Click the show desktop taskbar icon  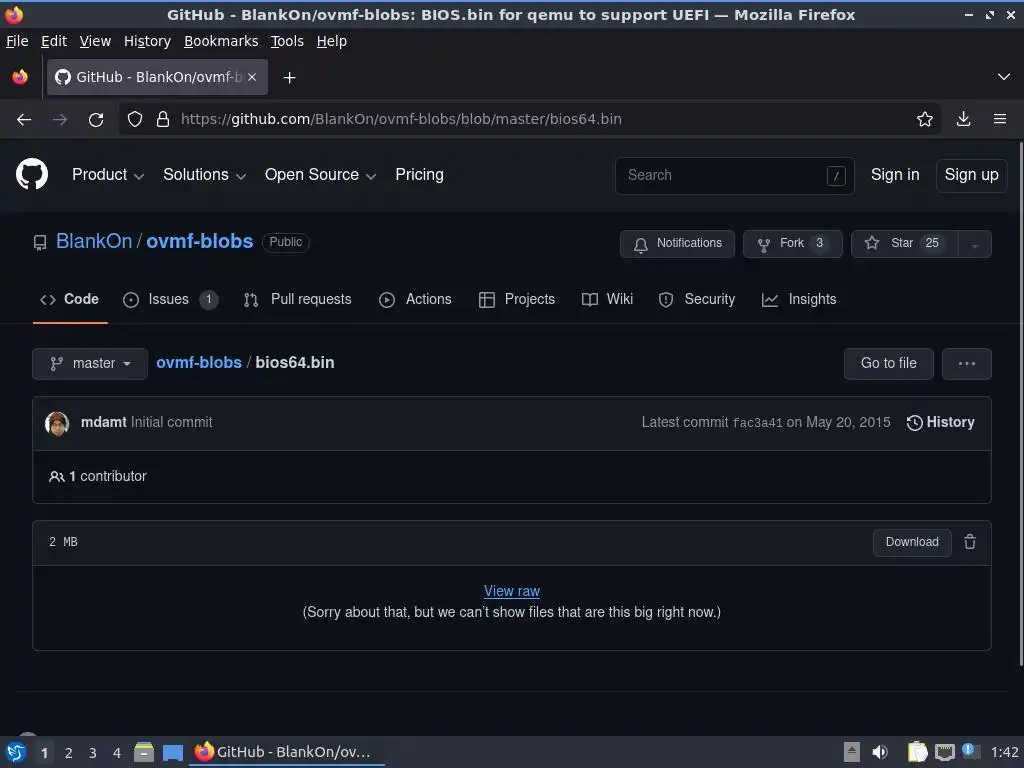pyautogui.click(x=172, y=753)
